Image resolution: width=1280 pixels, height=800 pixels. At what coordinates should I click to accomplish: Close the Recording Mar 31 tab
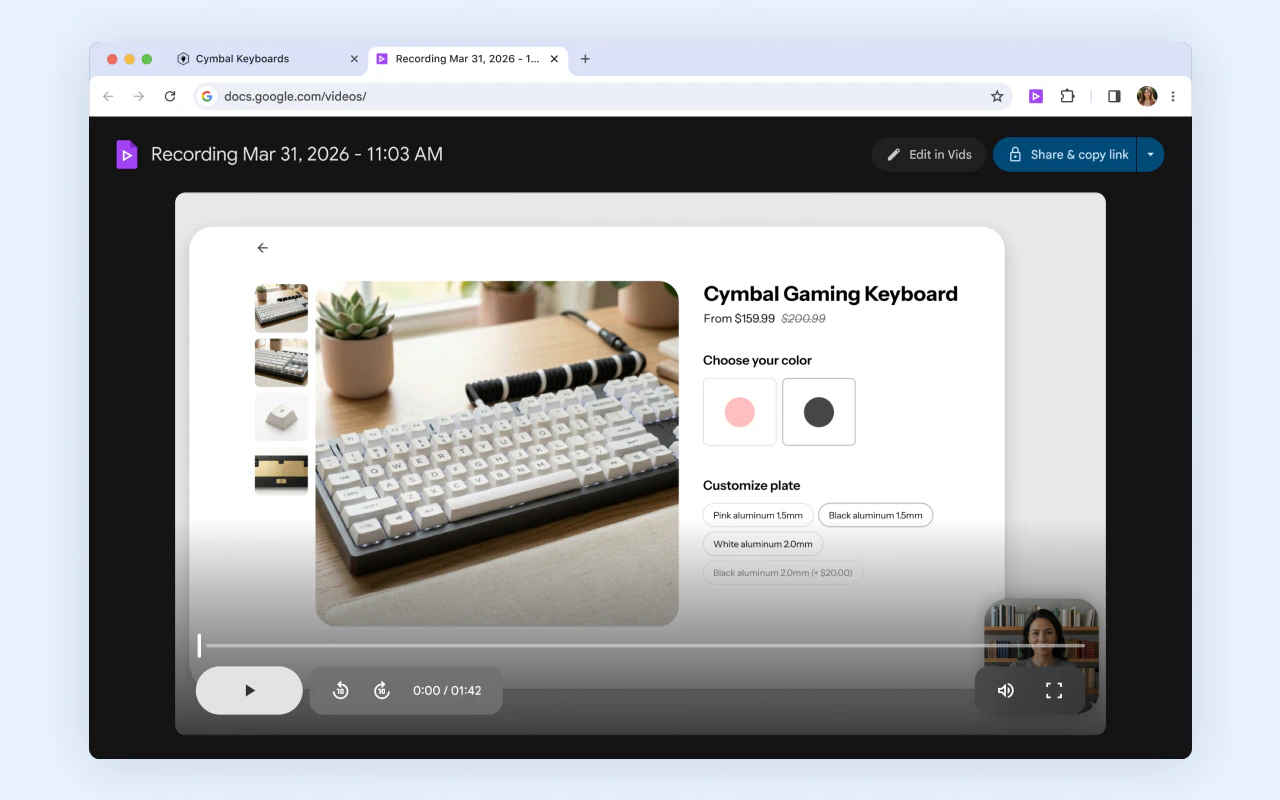click(x=554, y=59)
